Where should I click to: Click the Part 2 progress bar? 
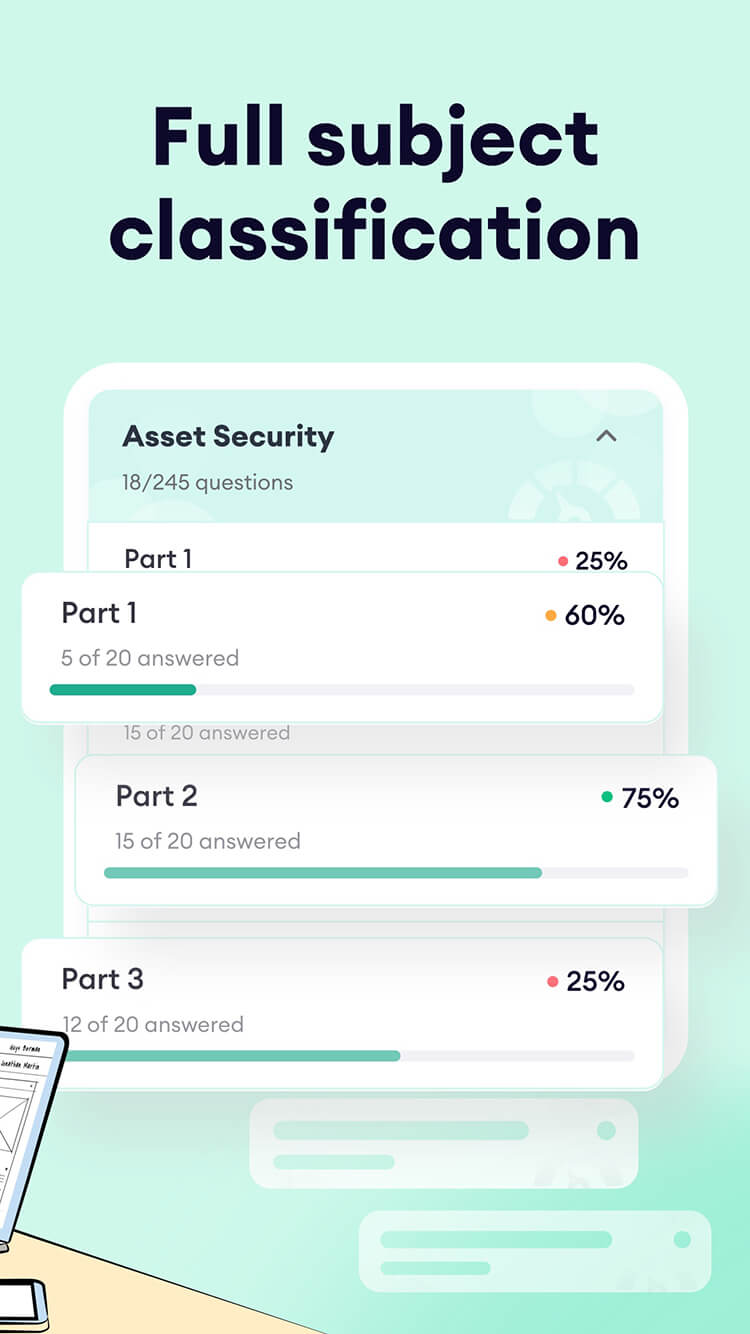click(396, 873)
